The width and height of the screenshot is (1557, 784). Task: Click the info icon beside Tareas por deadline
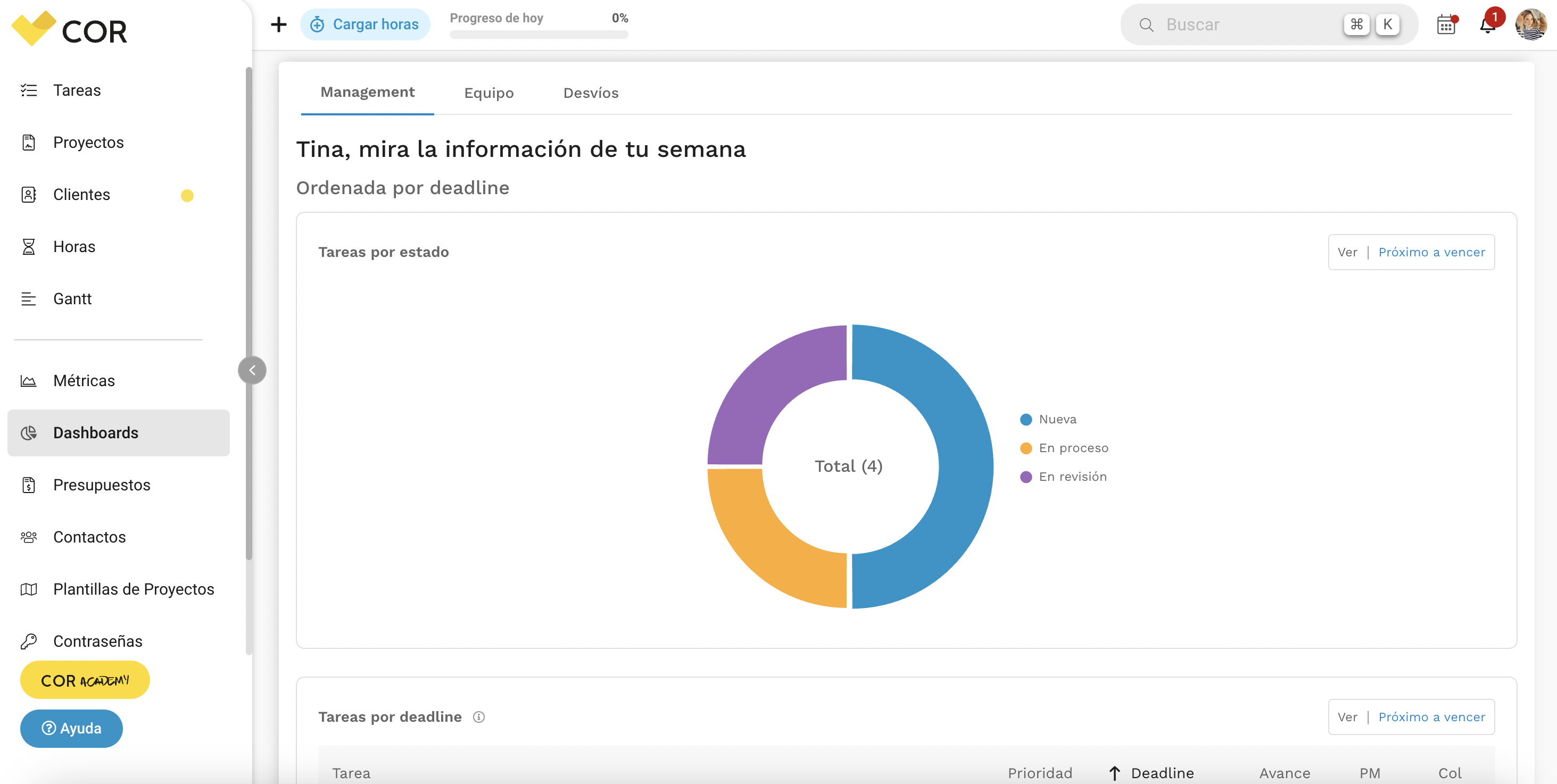coord(479,717)
